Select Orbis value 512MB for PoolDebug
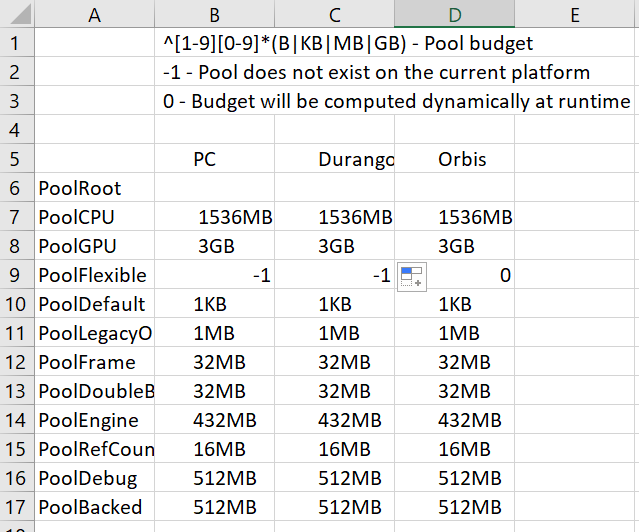The height and width of the screenshot is (532, 639). (x=454, y=477)
